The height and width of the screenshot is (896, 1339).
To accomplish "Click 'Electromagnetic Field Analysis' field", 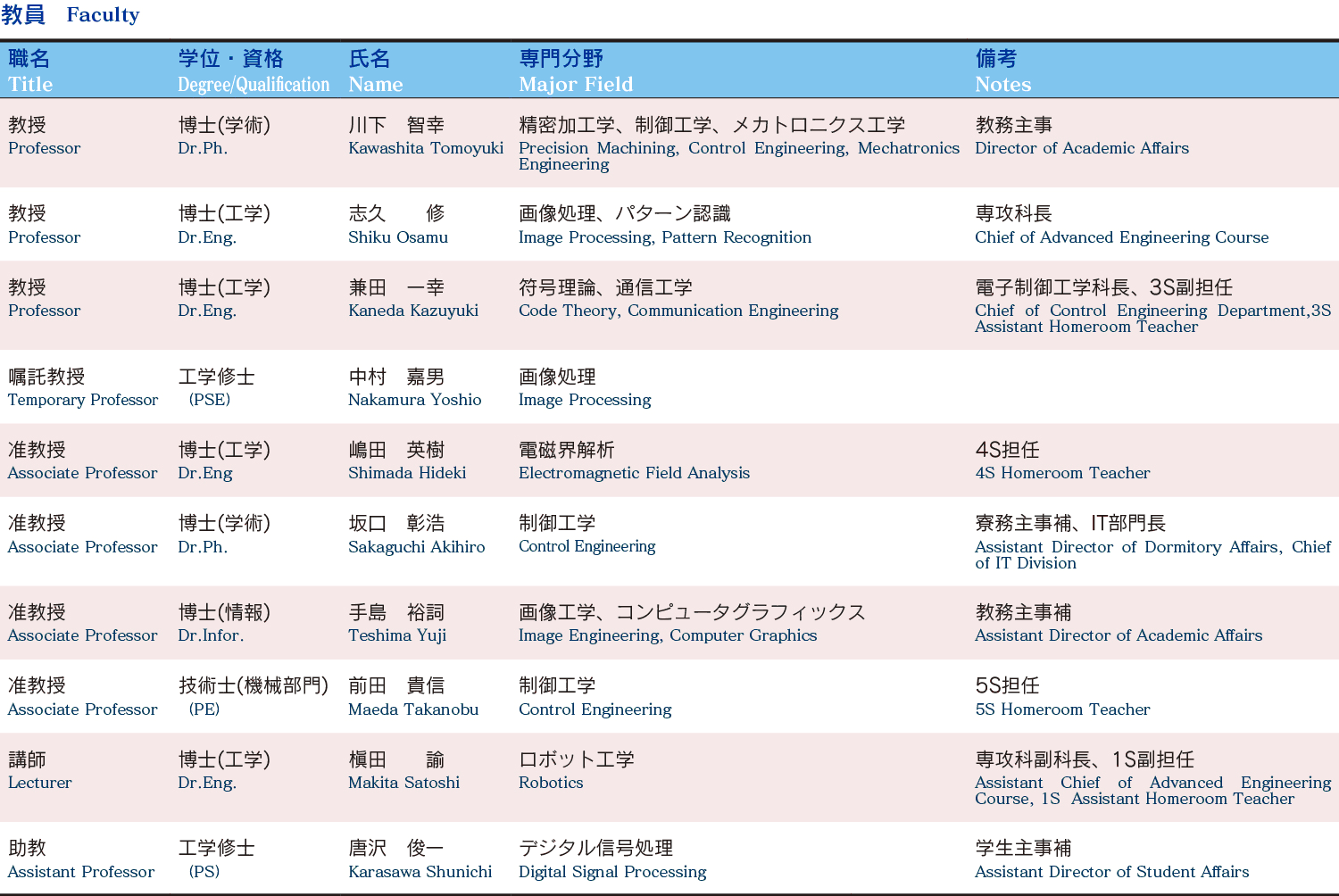I will [634, 473].
